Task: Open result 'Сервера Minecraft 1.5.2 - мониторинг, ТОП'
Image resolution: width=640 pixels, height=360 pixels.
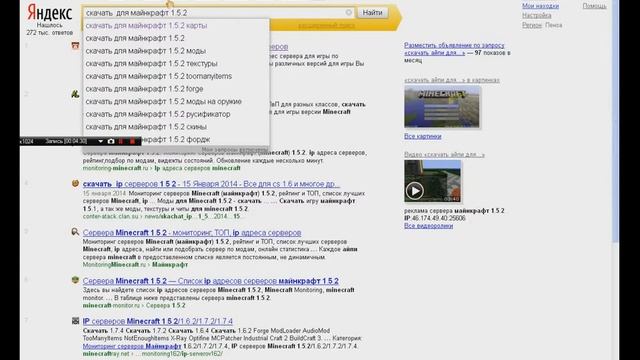Action: [192, 233]
